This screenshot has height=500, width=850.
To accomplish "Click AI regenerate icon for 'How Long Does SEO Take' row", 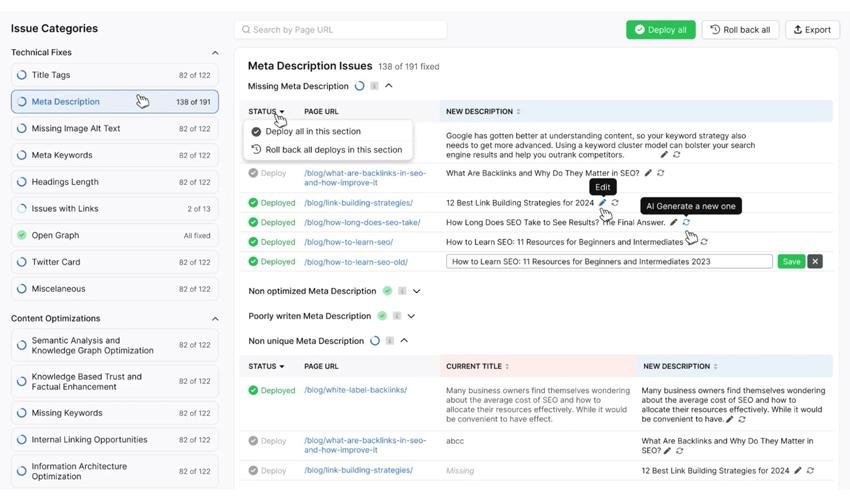I will pyautogui.click(x=686, y=222).
